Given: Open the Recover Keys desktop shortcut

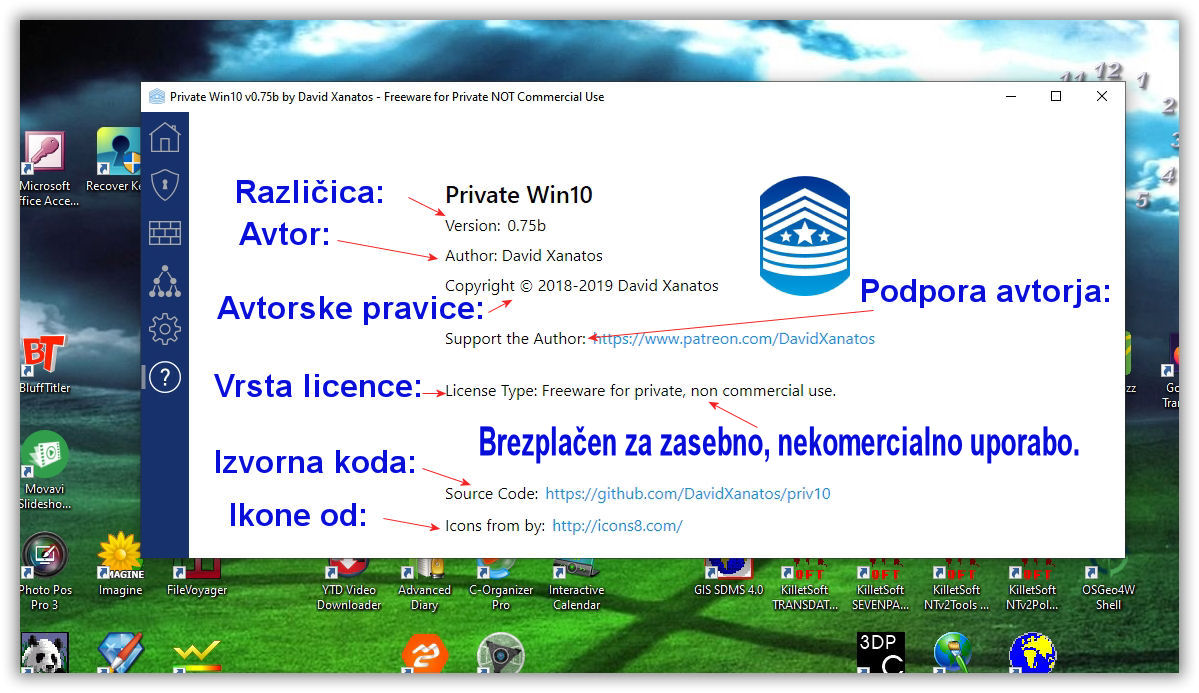Looking at the screenshot, I should 115,161.
